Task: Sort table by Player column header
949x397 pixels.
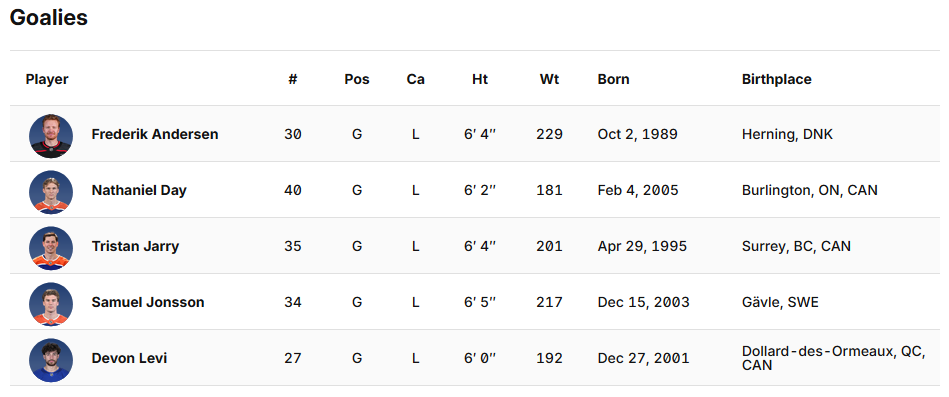Action: point(47,79)
